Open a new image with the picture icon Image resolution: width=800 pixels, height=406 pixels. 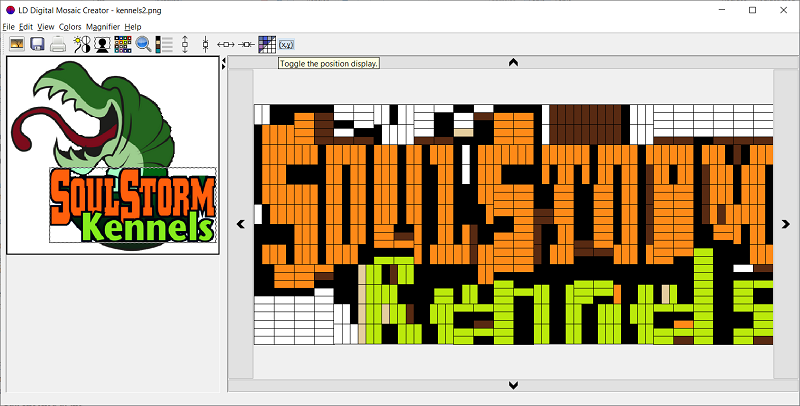pos(17,44)
